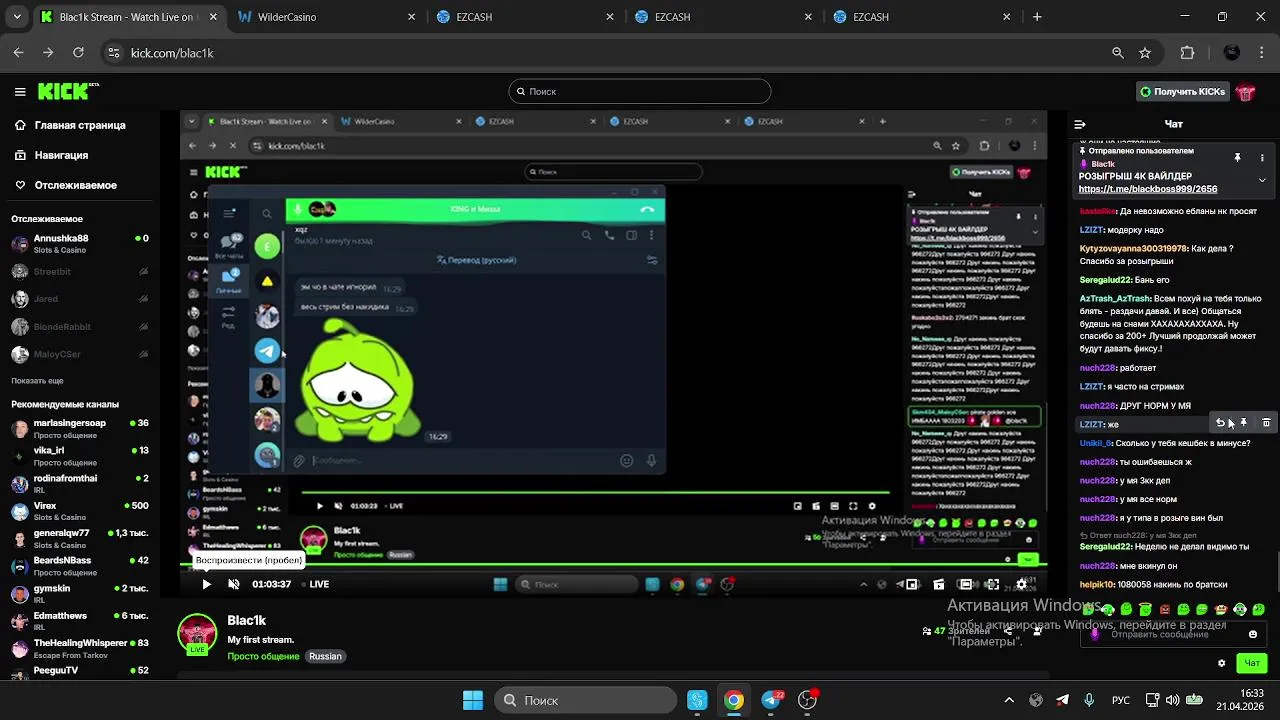
Task: Click Получить KICKs button
Action: 1183,92
